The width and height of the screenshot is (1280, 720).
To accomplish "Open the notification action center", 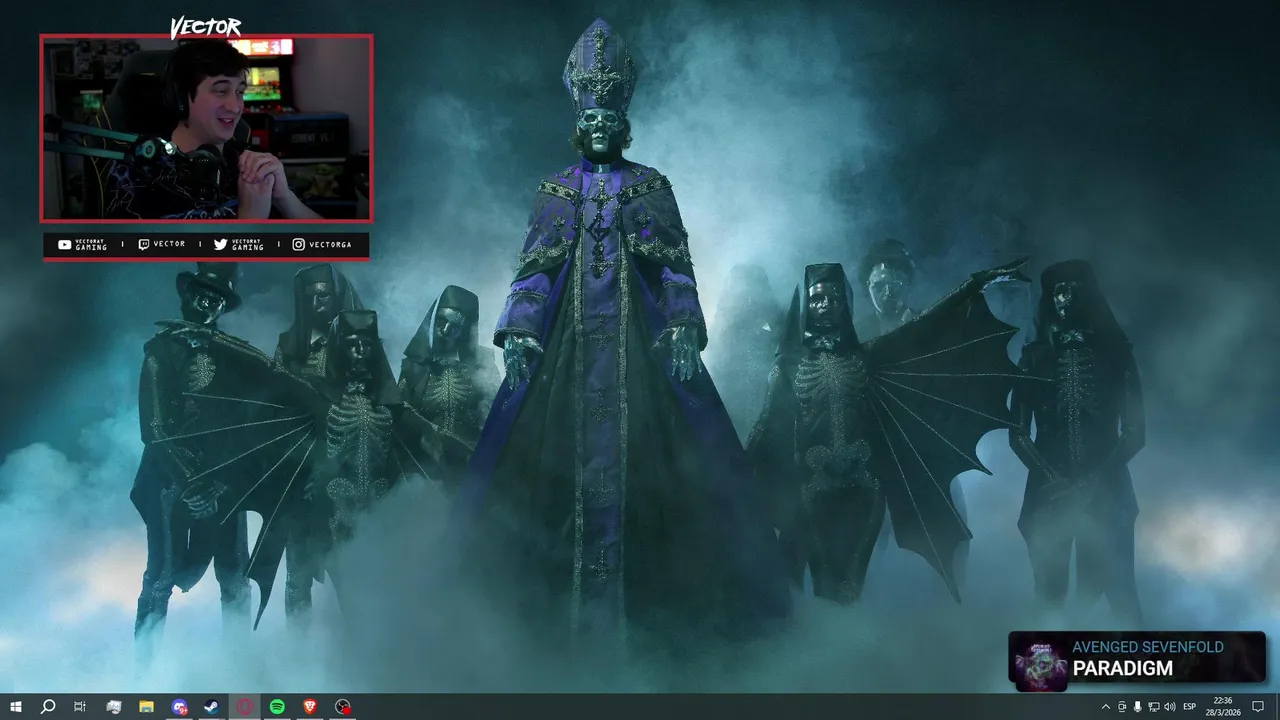I will tap(1258, 707).
